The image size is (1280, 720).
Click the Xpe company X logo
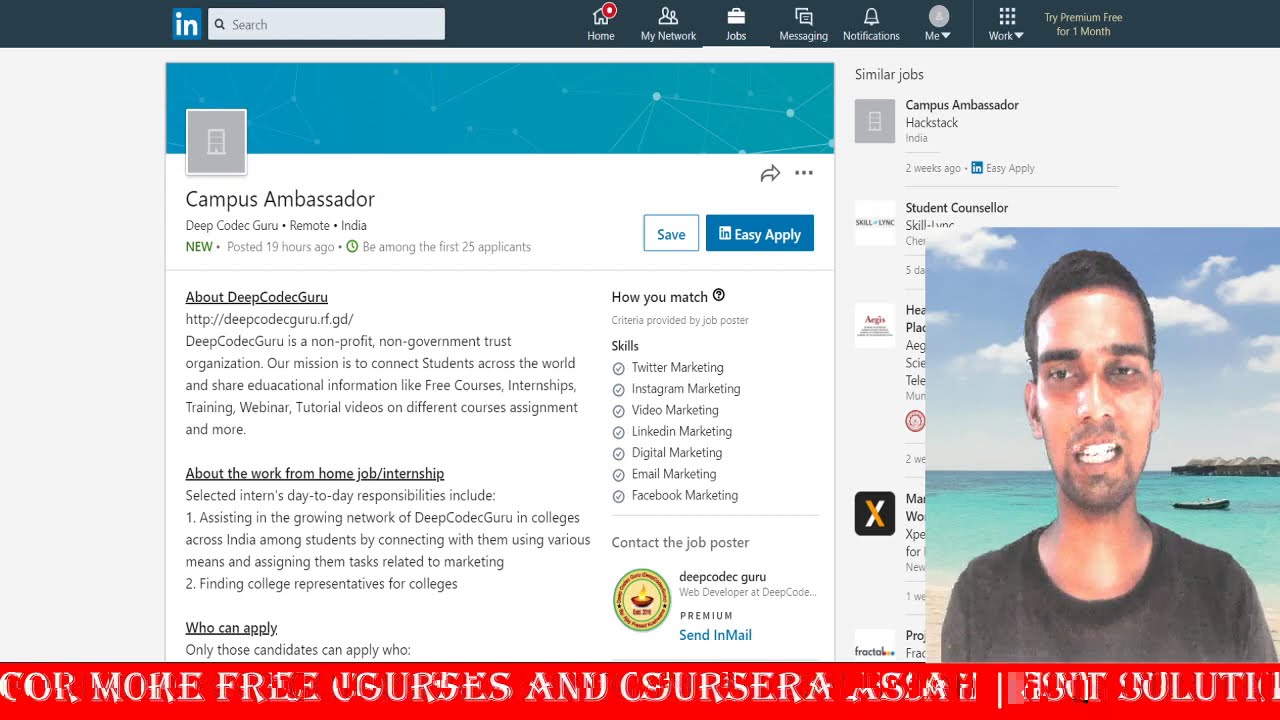point(875,514)
